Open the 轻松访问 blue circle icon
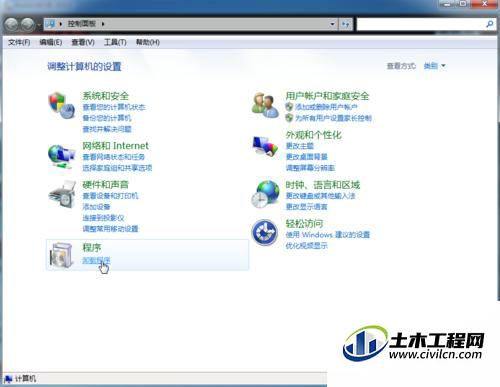500x387 pixels. 265,232
